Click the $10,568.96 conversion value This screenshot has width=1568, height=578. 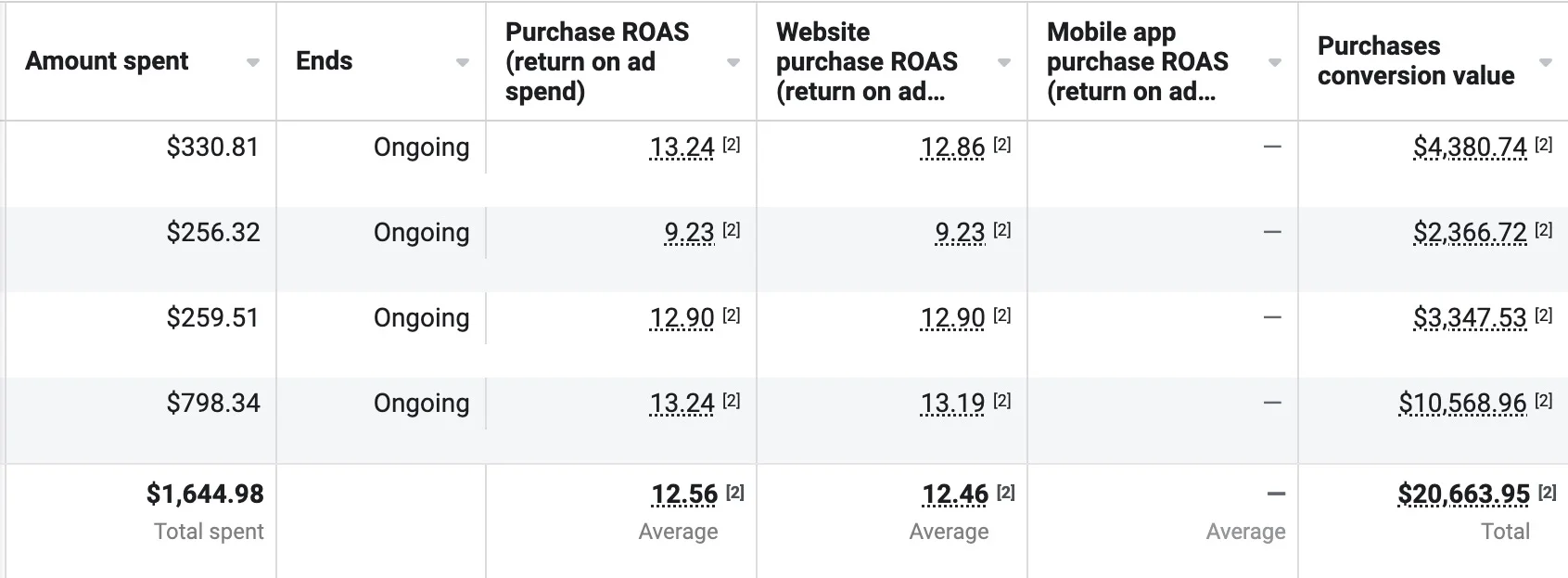1462,404
